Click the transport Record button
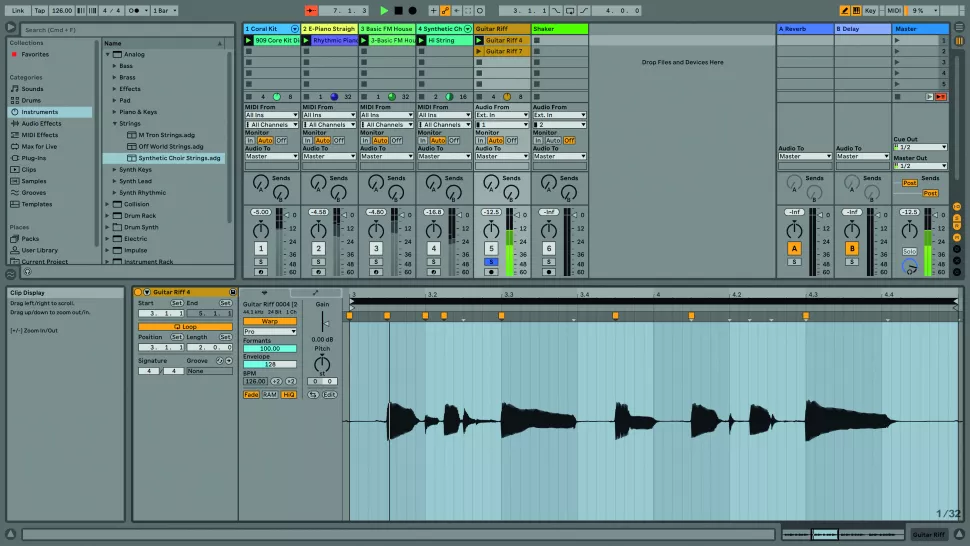This screenshot has width=970, height=546. coord(411,10)
